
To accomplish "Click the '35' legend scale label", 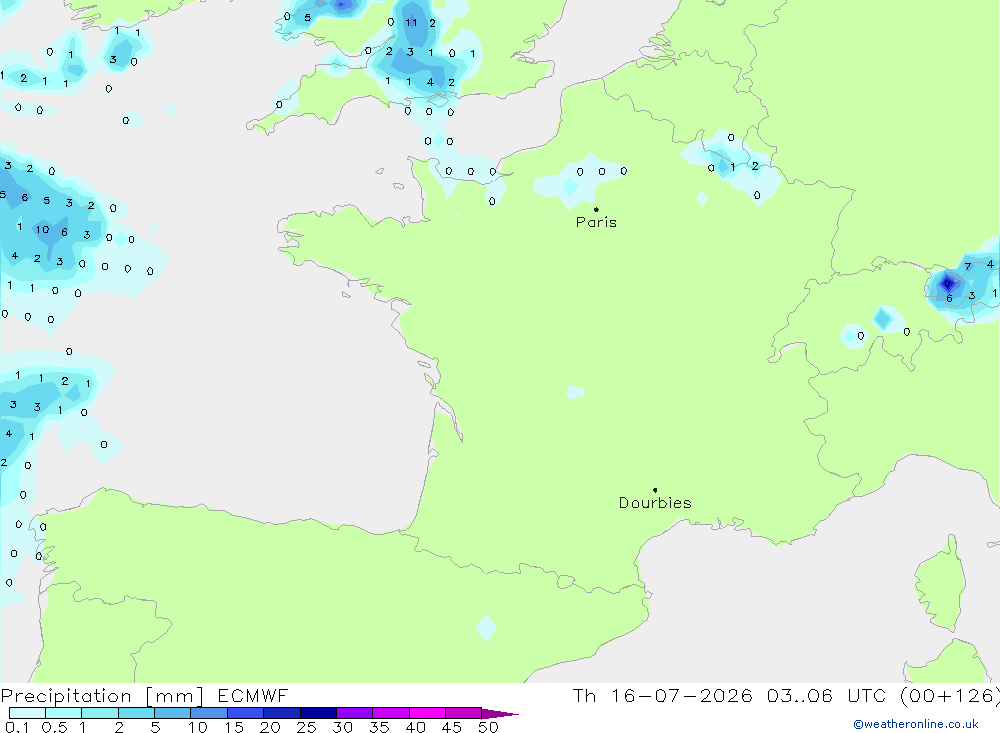I will click(379, 727).
